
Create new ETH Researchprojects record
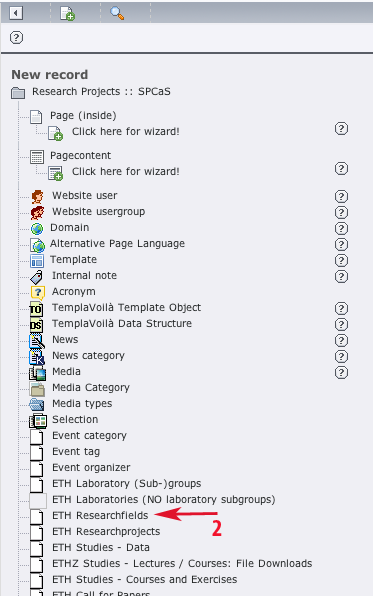[x=106, y=531]
